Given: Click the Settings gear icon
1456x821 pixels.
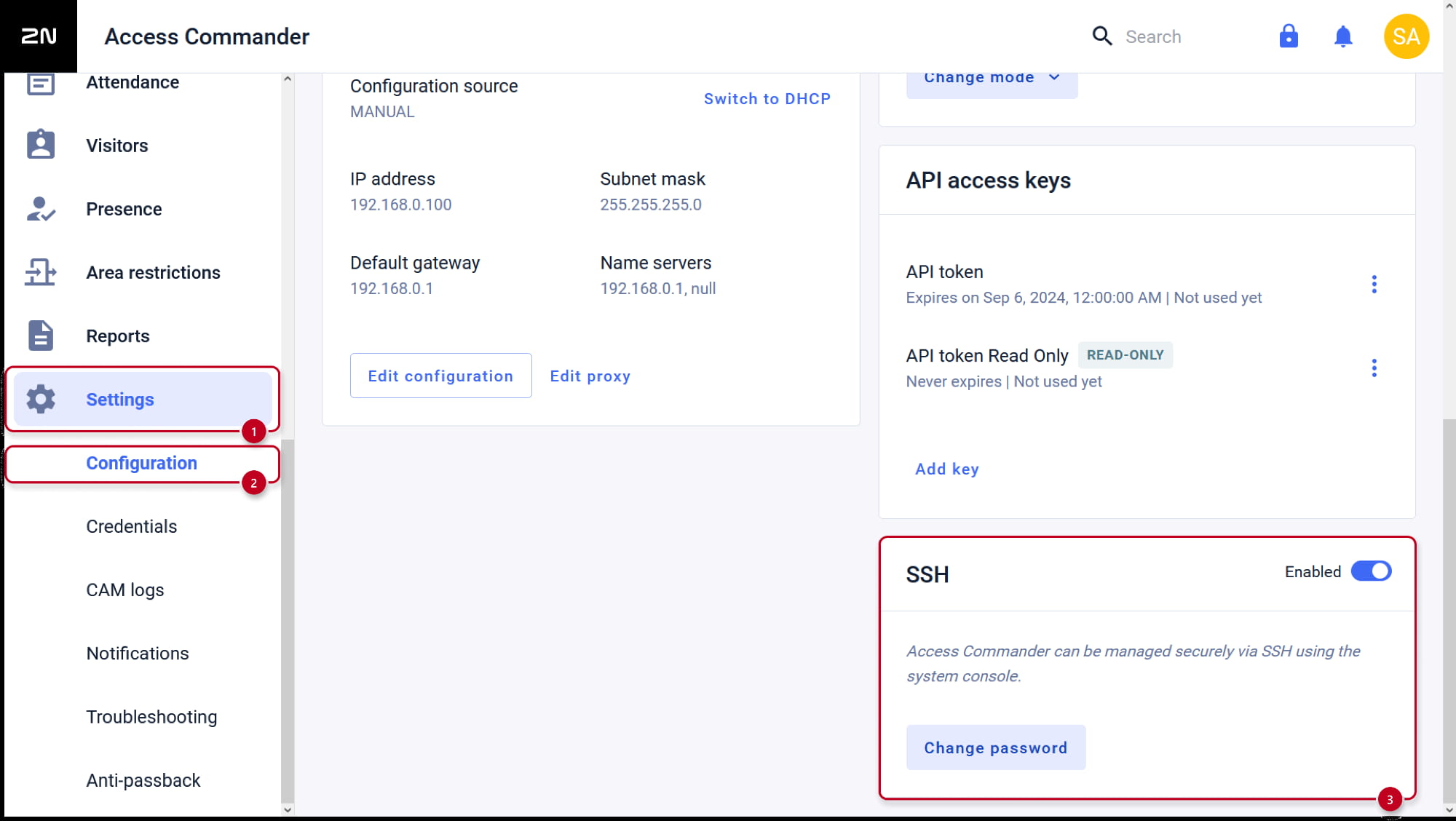Looking at the screenshot, I should coord(41,399).
